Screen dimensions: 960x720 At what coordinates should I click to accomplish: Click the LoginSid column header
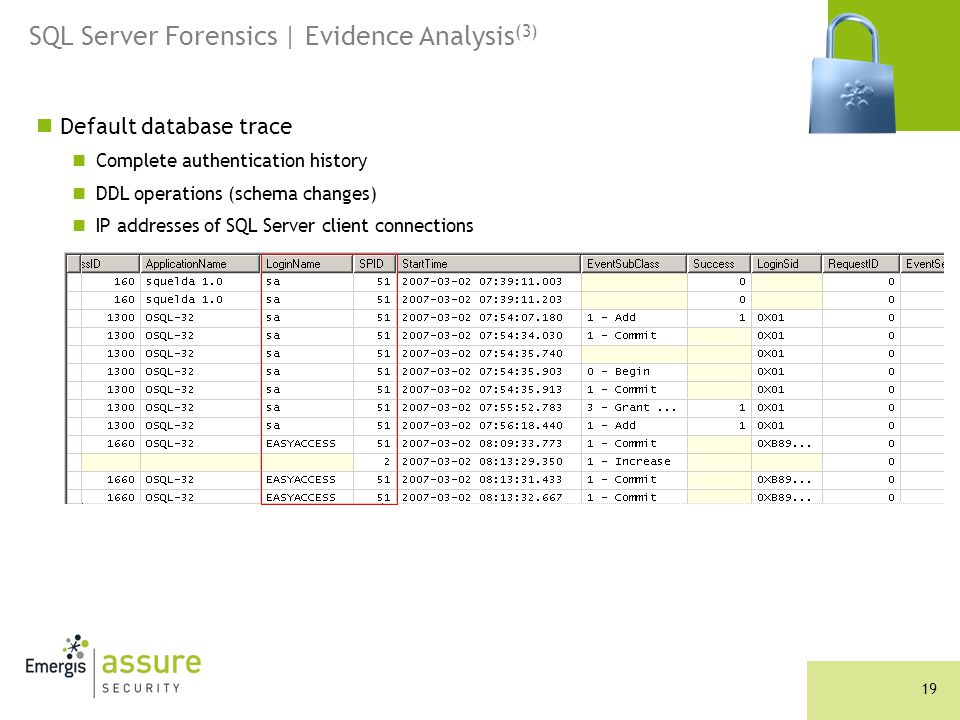pyautogui.click(x=786, y=264)
